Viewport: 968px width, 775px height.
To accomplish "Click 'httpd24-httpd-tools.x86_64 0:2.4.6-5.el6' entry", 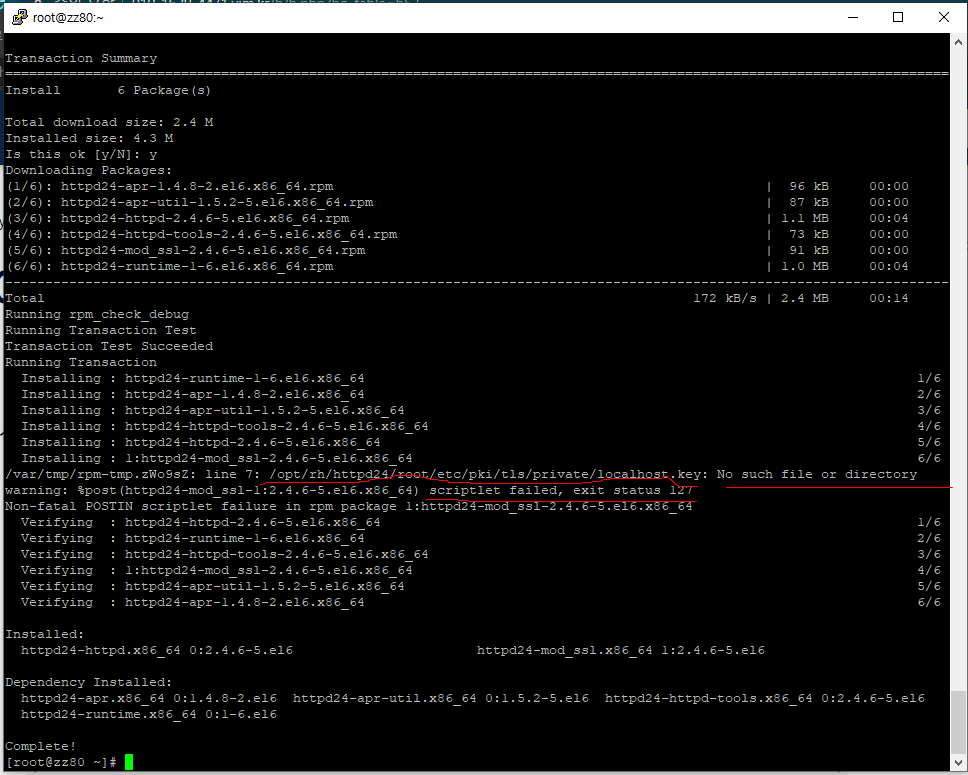I will click(x=765, y=698).
